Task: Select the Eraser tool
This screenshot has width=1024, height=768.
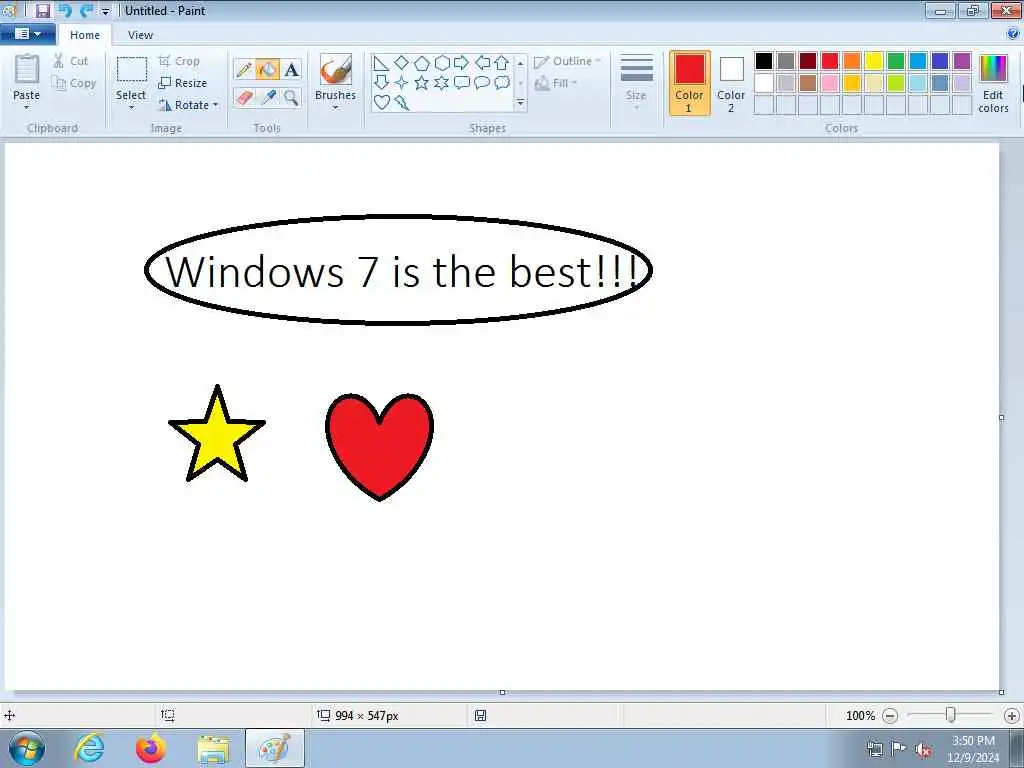Action: point(244,98)
